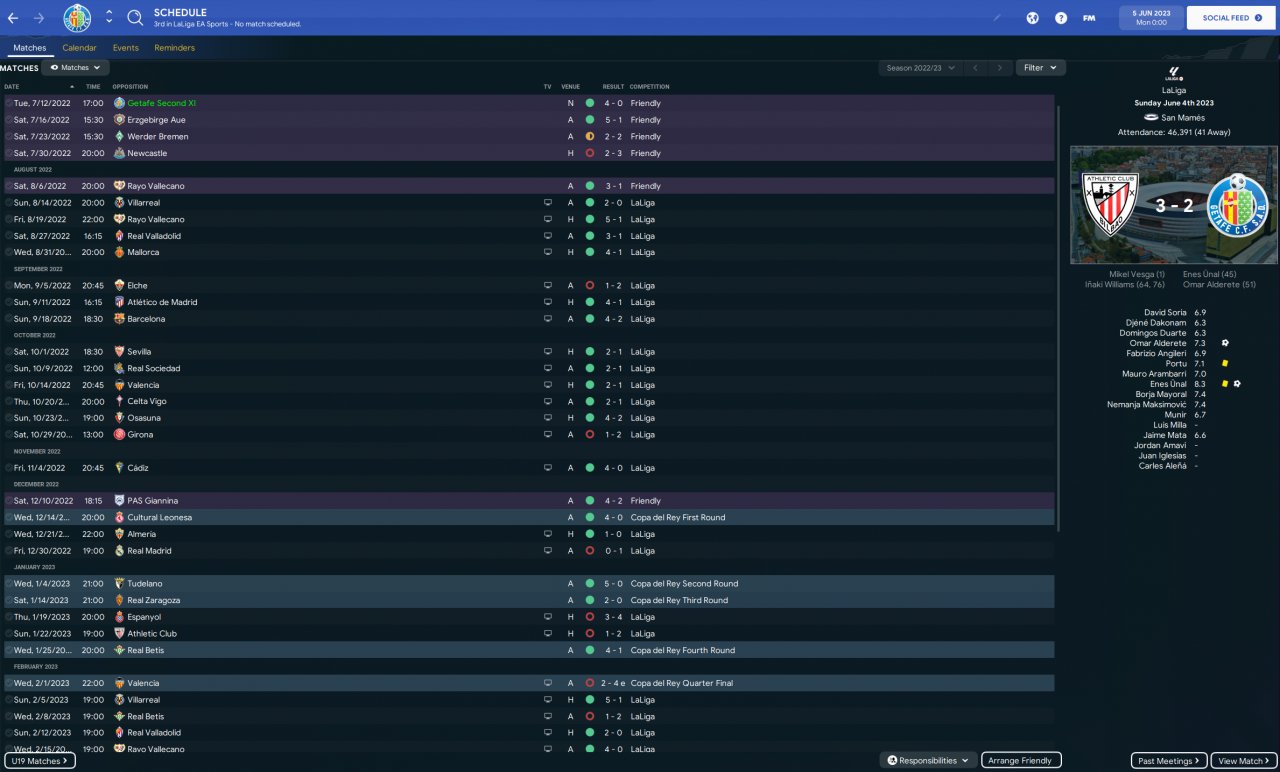Open U19 Matches
Viewport: 1280px width, 772px height.
40,761
